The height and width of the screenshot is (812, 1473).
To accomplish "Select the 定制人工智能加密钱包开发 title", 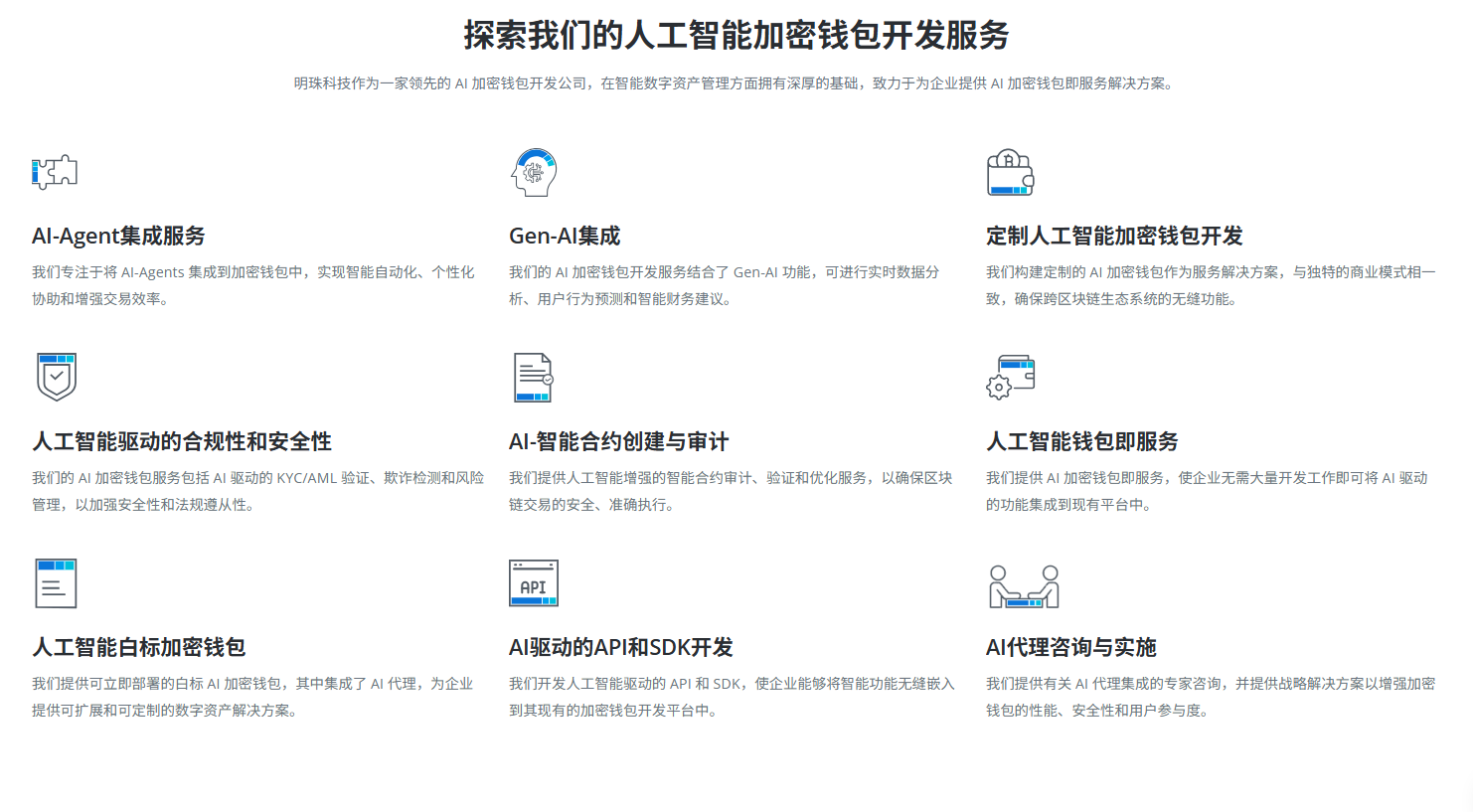I will click(x=1114, y=237).
